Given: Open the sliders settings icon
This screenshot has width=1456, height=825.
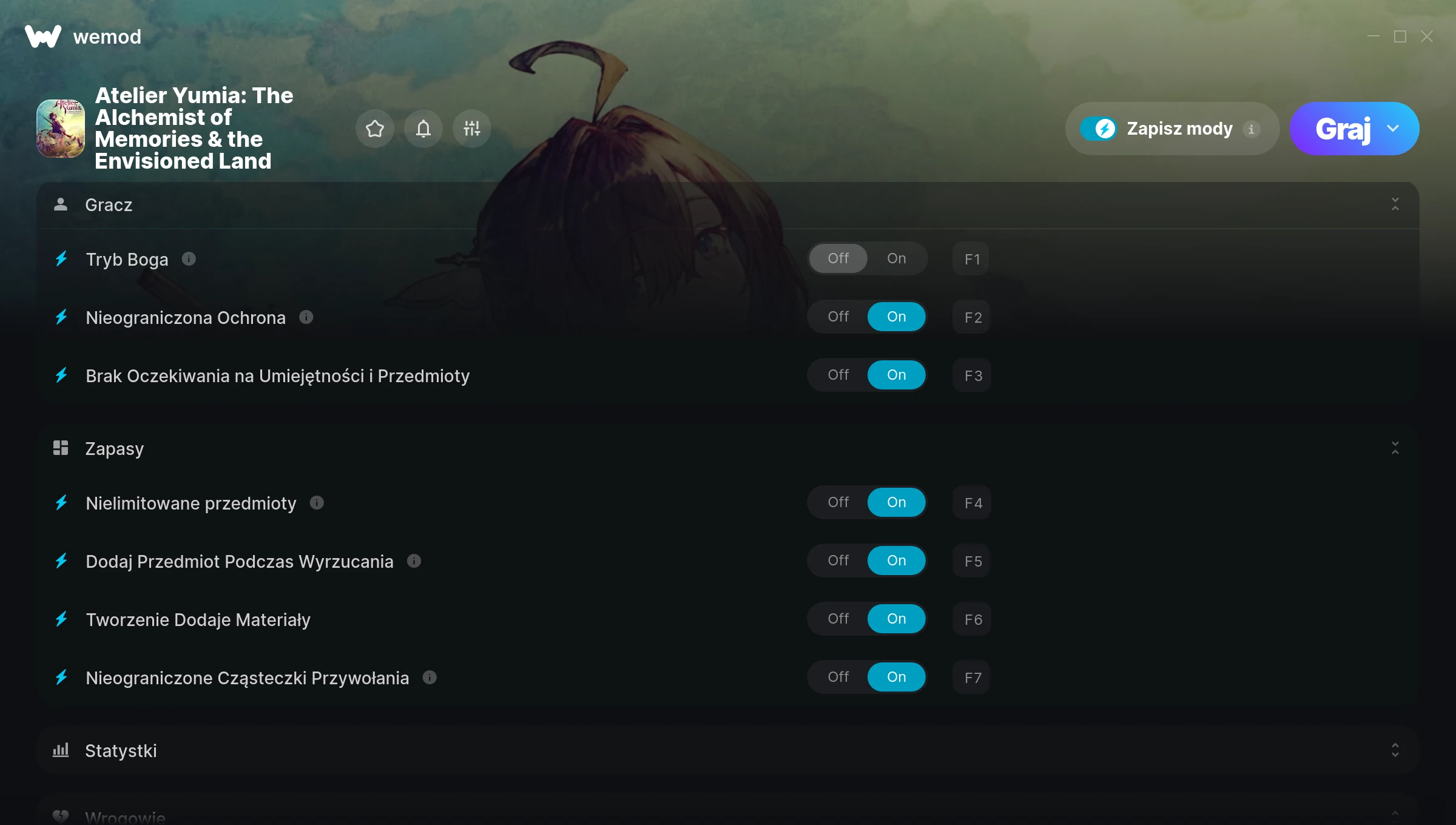Looking at the screenshot, I should click(472, 129).
